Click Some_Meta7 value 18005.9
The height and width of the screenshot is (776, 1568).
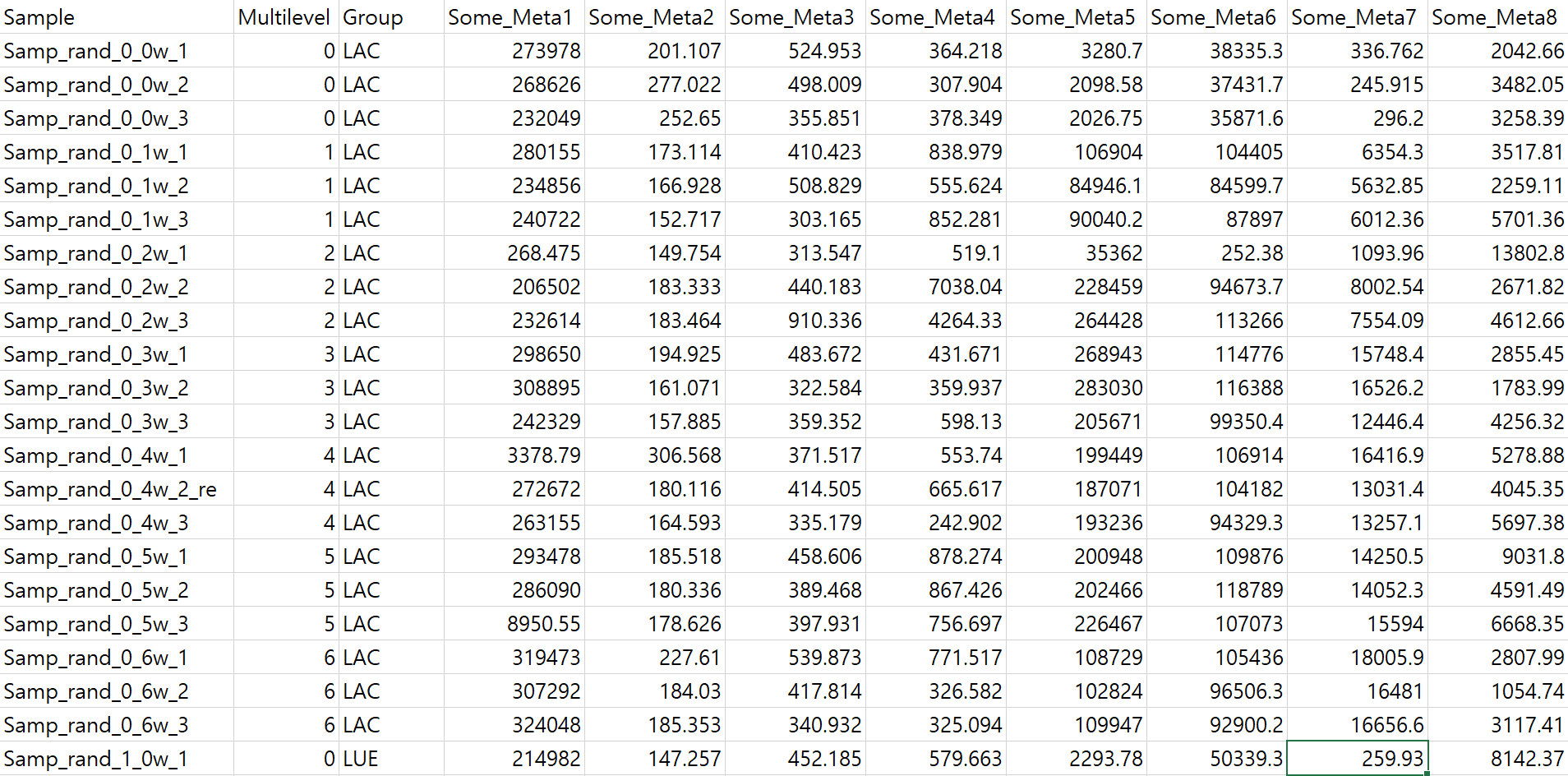point(1358,658)
